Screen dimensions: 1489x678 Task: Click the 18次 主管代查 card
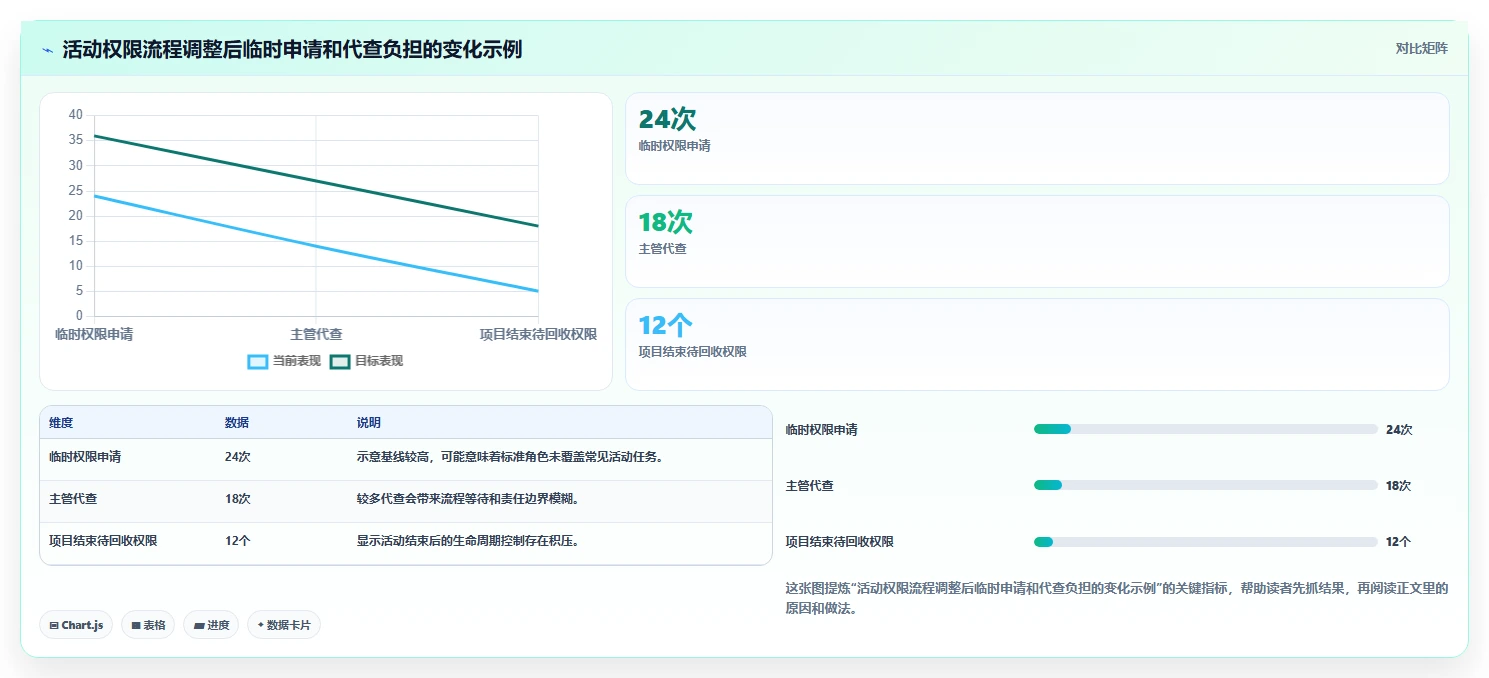point(1037,241)
